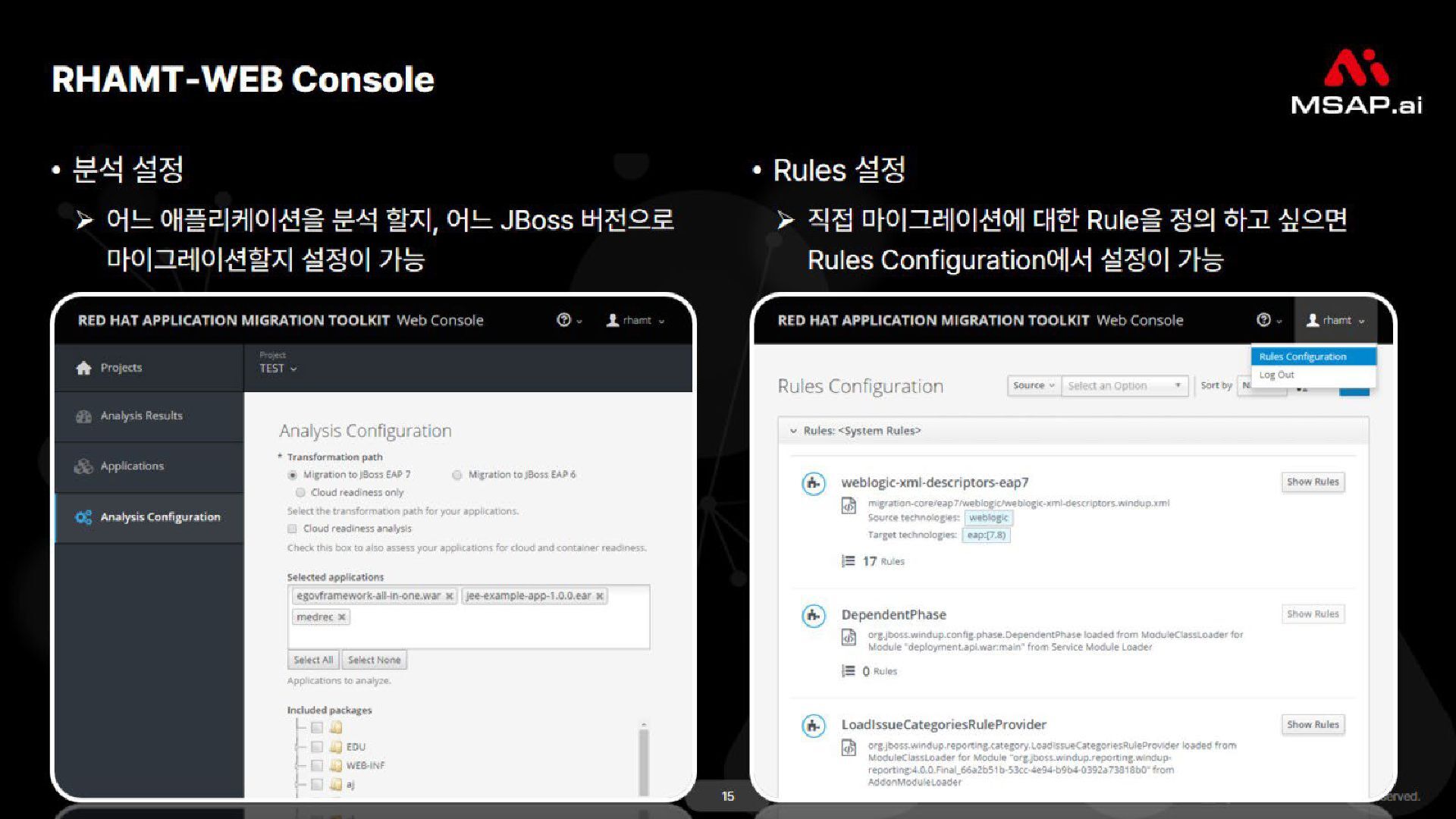The width and height of the screenshot is (1456, 819).
Task: Open help dropdown in Rules Configuration console
Action: coord(1269,320)
